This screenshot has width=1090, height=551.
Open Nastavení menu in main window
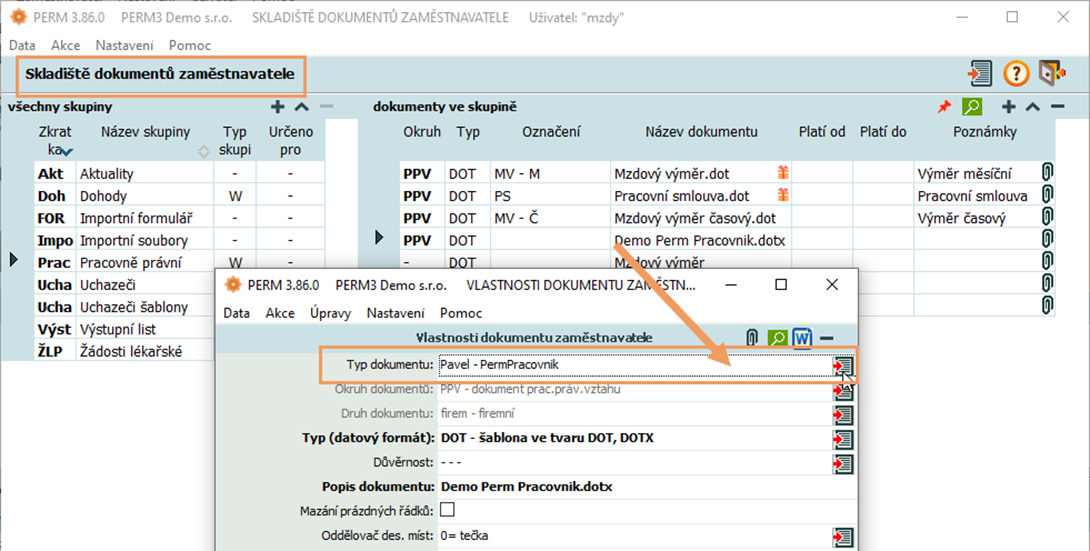124,45
